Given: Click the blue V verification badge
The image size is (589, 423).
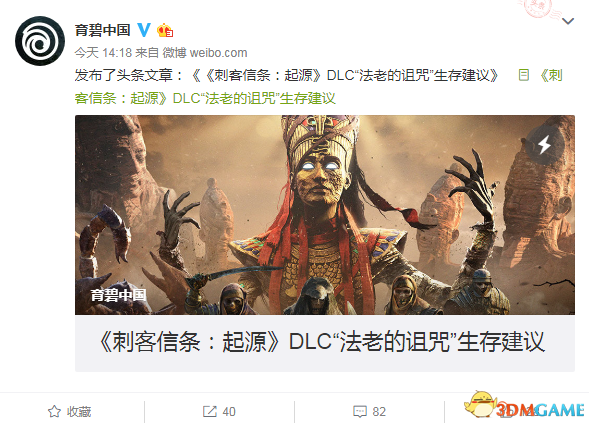Looking at the screenshot, I should click(x=144, y=30).
